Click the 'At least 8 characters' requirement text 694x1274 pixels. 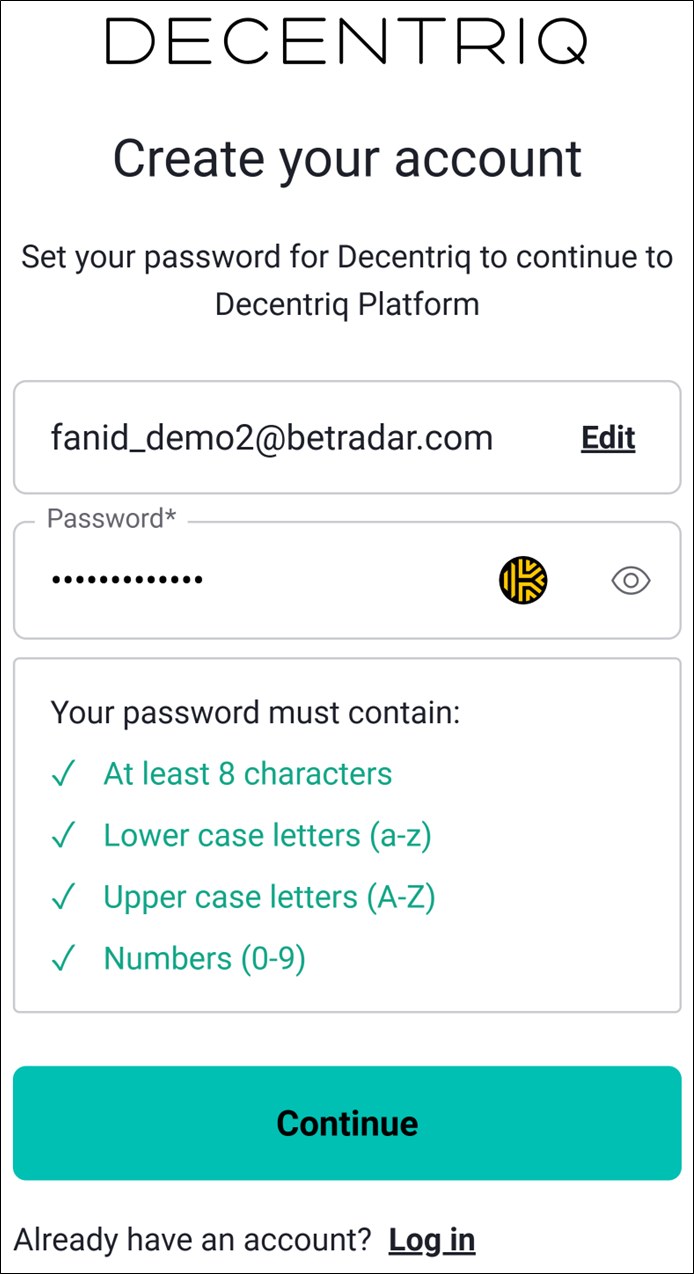[x=247, y=774]
